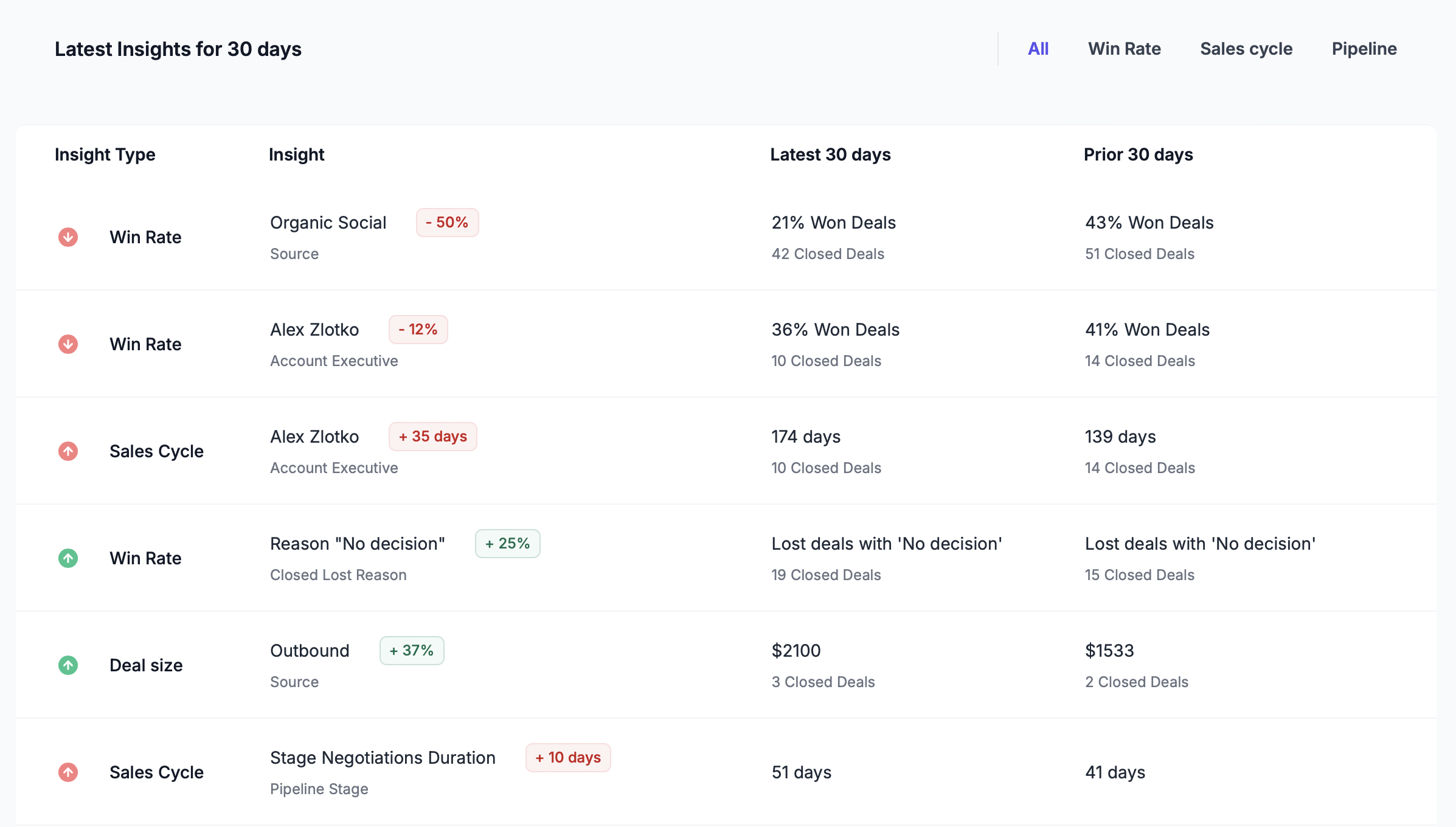1456x827 pixels.
Task: Click the Latest 30 days column header
Action: click(x=830, y=154)
